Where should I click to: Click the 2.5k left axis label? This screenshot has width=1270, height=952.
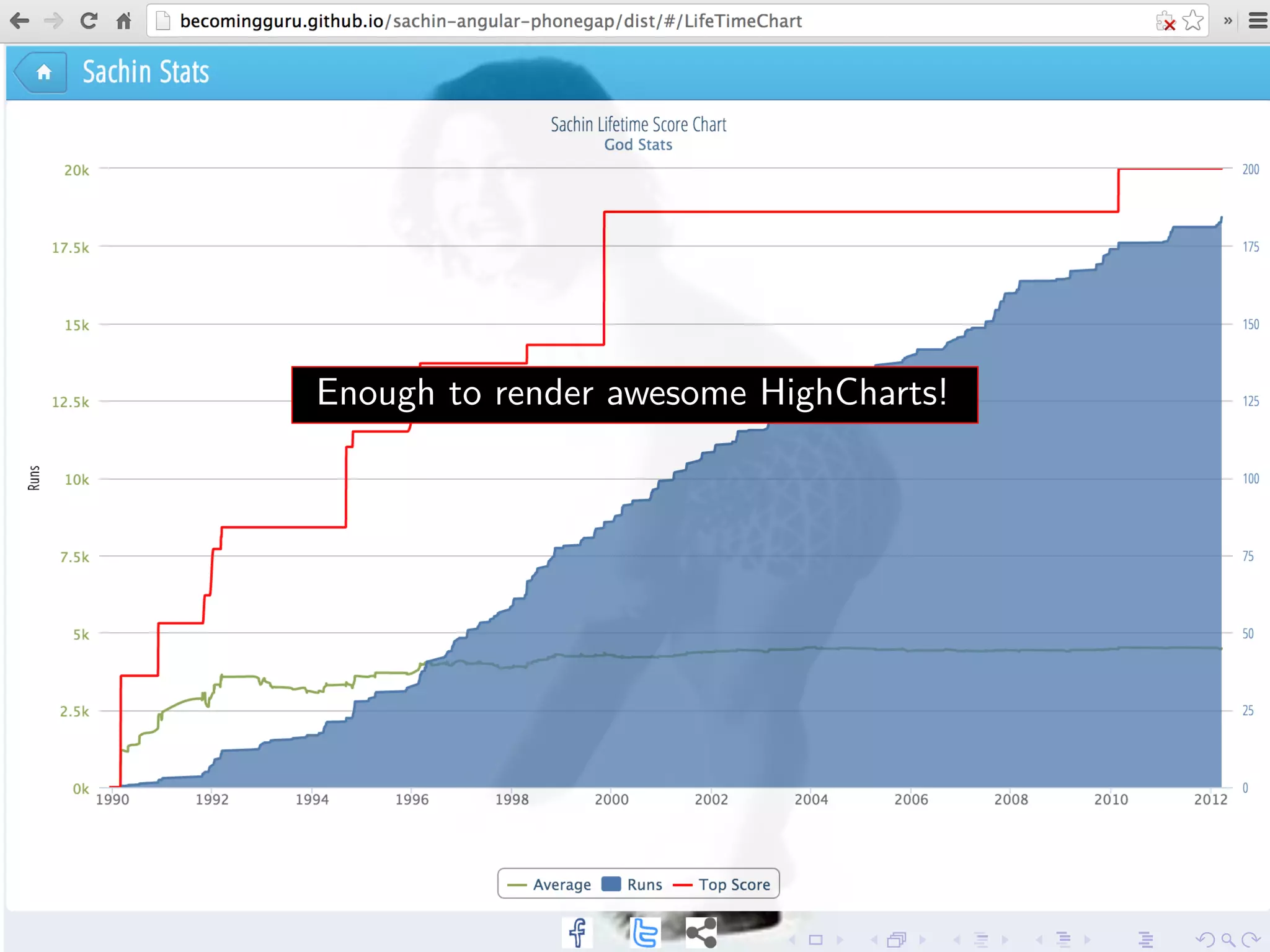[74, 712]
